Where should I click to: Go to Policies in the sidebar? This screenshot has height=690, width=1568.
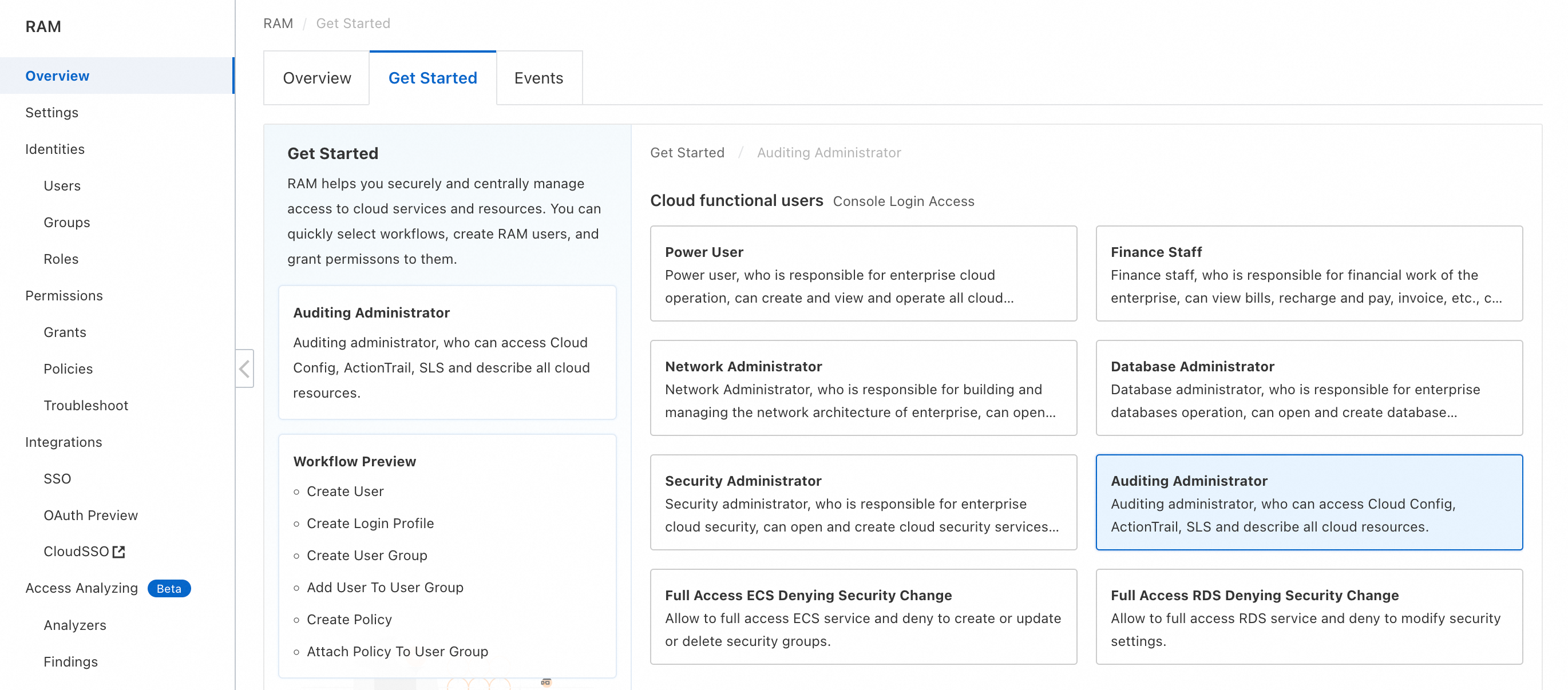click(68, 368)
